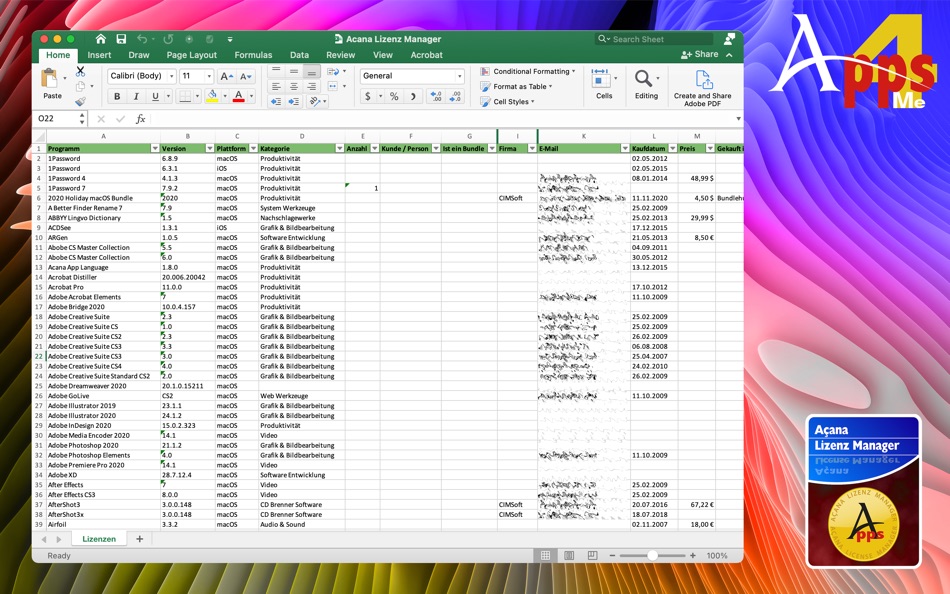The image size is (950, 594).
Task: Add a new sheet with plus
Action: point(139,539)
